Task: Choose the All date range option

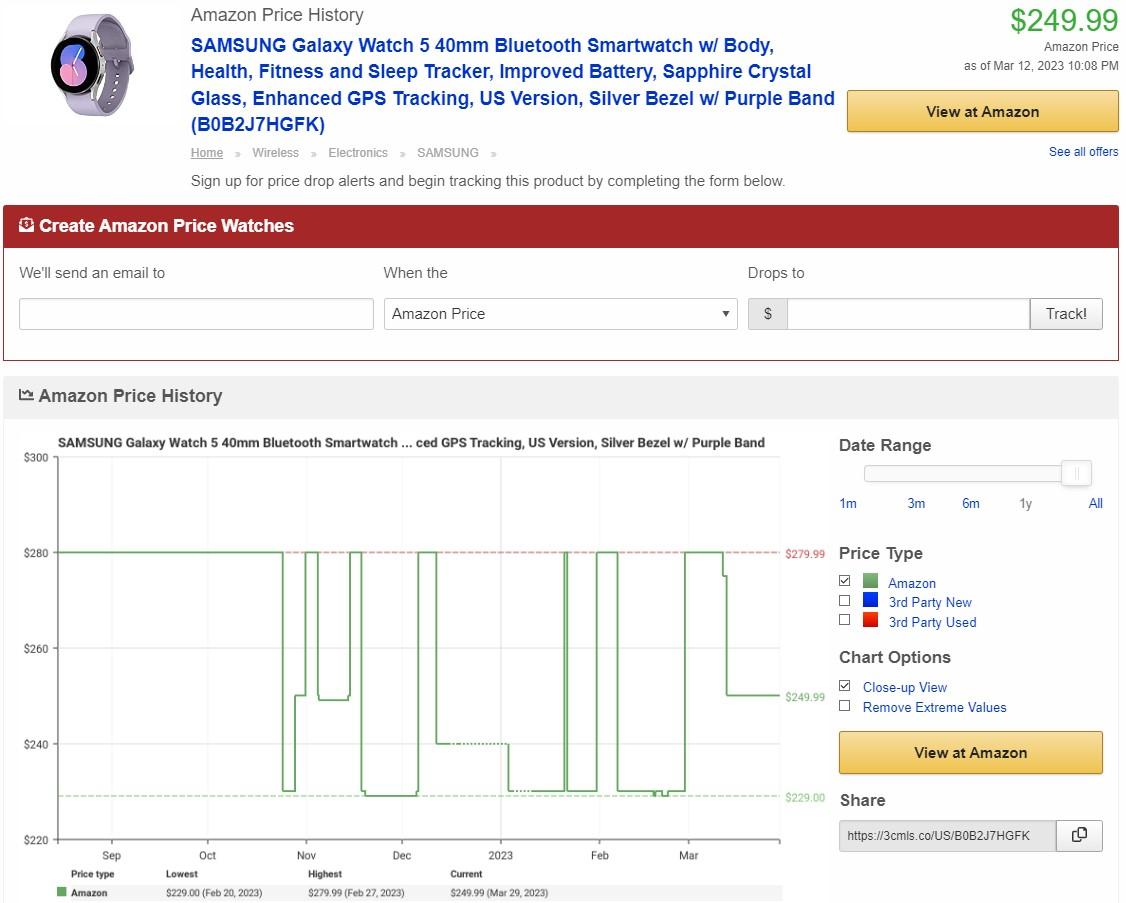Action: point(1095,504)
